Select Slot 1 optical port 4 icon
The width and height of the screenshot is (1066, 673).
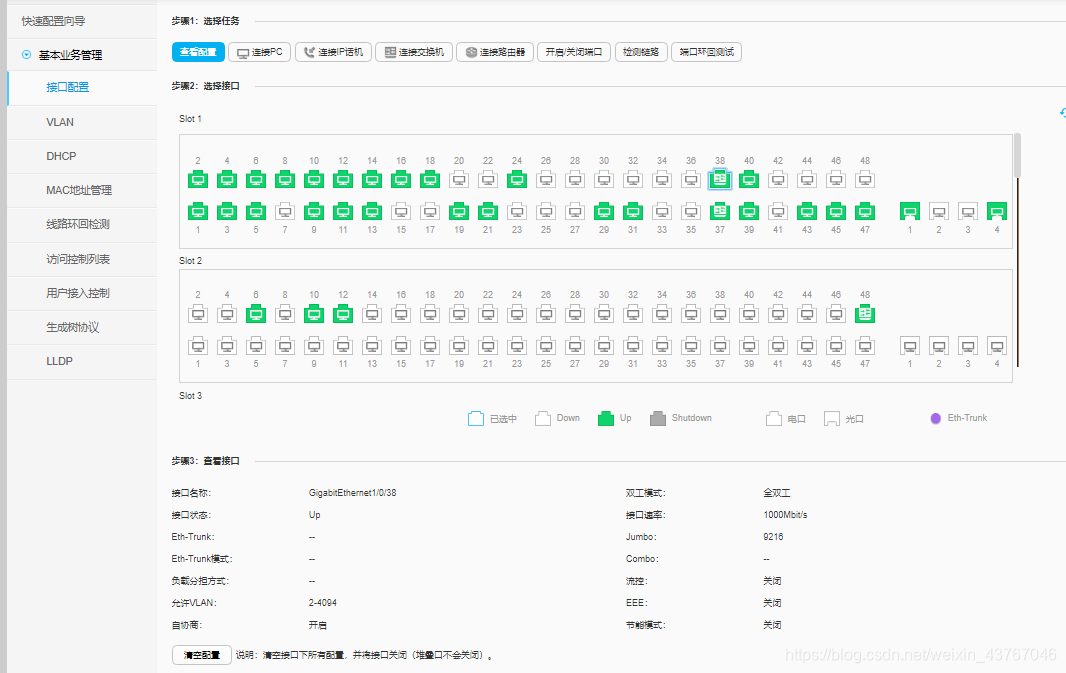(997, 211)
